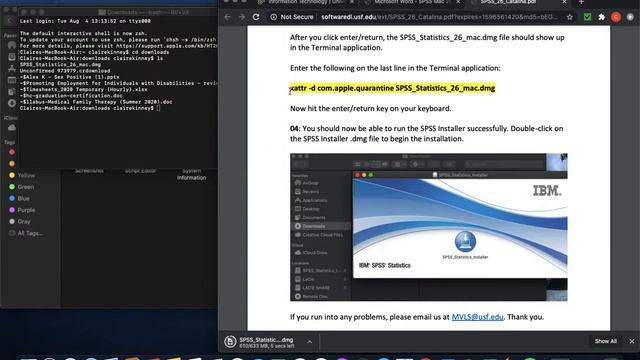The width and height of the screenshot is (640, 360).
Task: Dismiss the Chrome downloads bar
Action: 632,341
